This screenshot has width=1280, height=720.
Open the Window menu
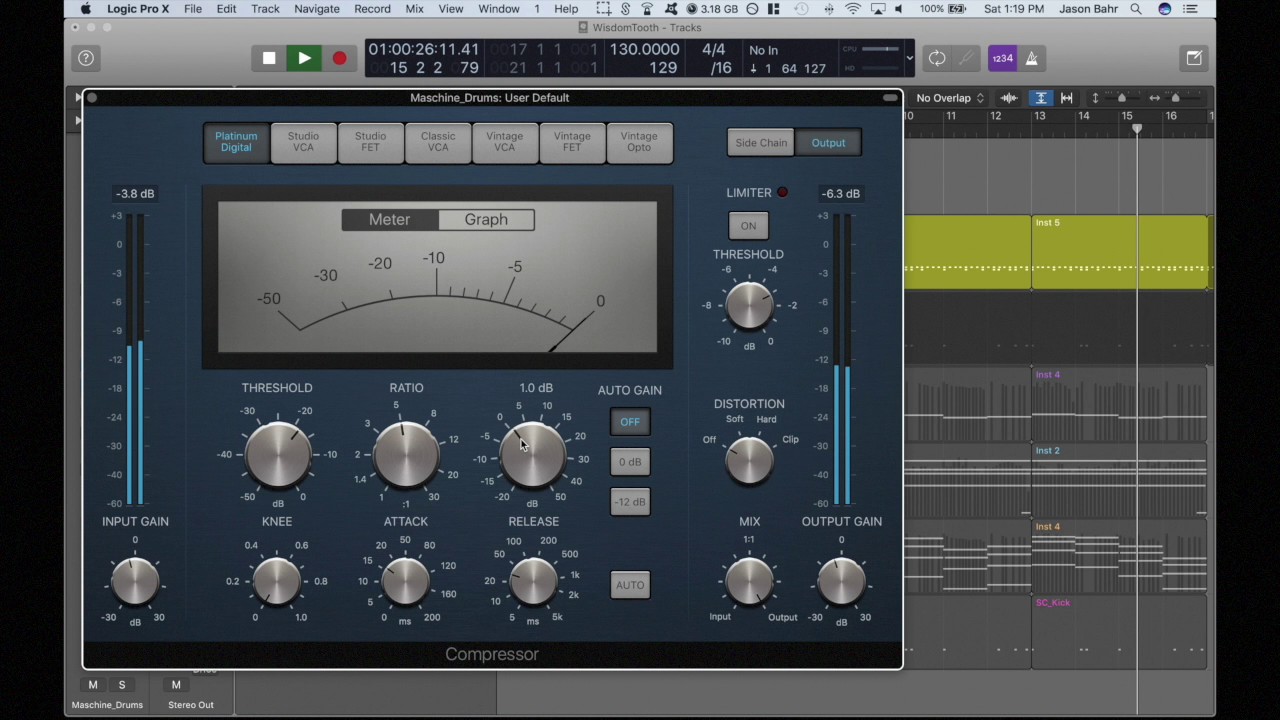coord(498,9)
